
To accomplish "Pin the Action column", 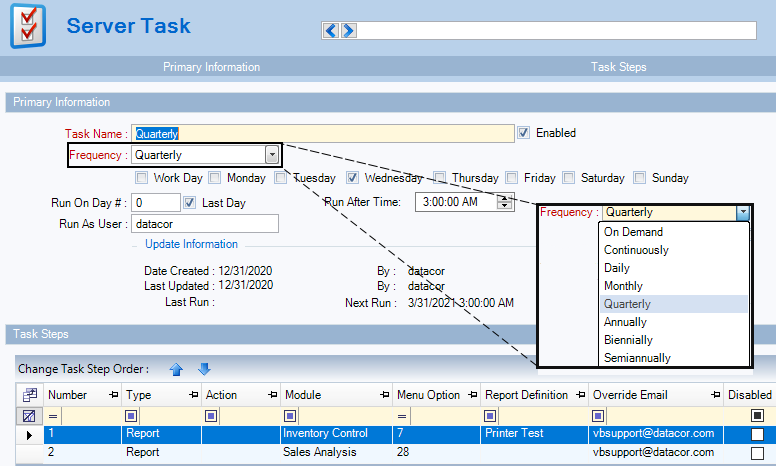I will click(x=272, y=395).
